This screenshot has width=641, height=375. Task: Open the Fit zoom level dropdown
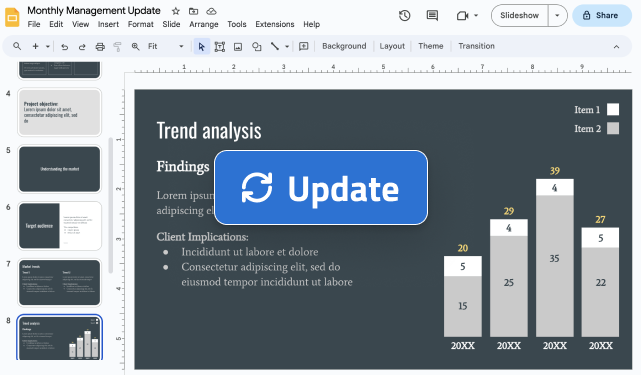pyautogui.click(x=165, y=47)
